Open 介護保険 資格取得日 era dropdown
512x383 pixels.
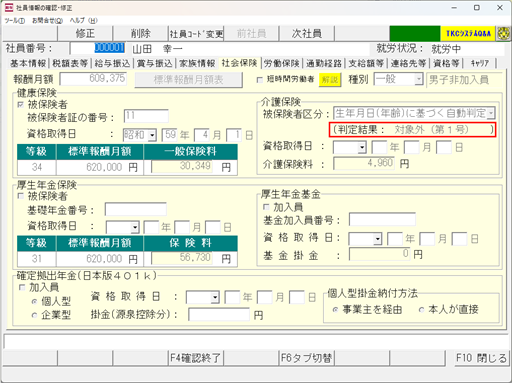pos(362,147)
